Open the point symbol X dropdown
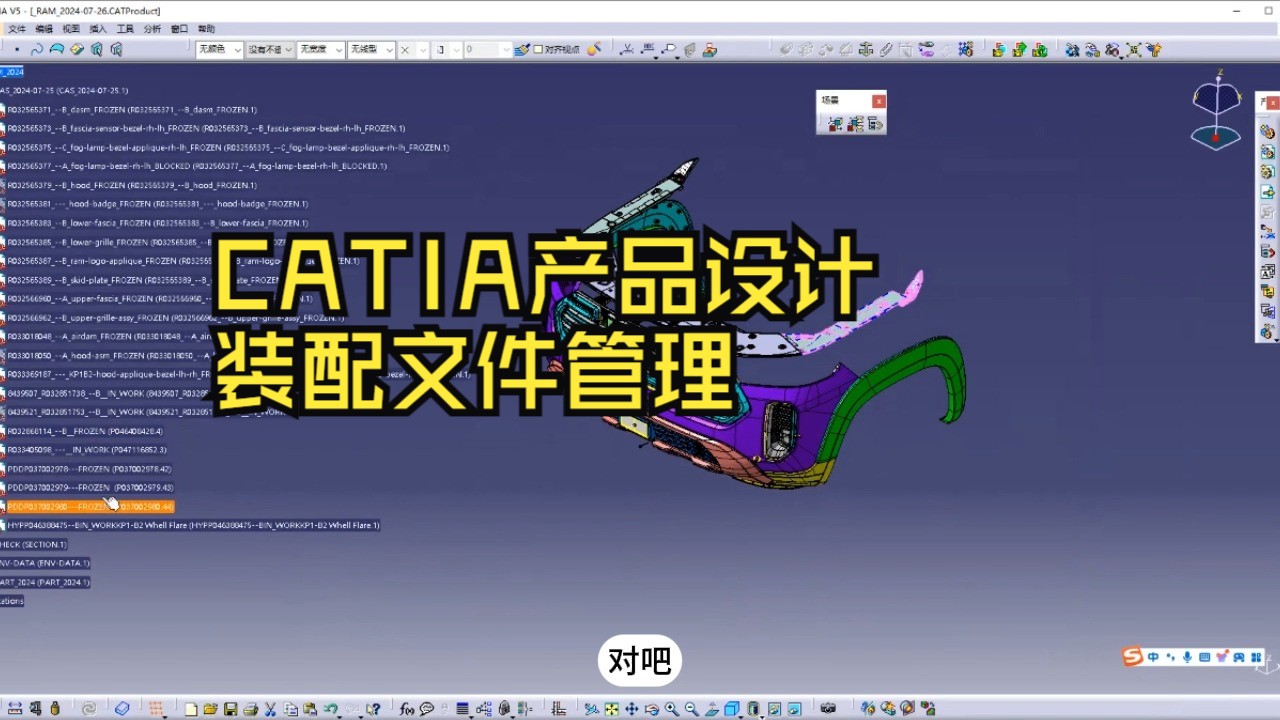This screenshot has height=720, width=1280. [x=414, y=49]
